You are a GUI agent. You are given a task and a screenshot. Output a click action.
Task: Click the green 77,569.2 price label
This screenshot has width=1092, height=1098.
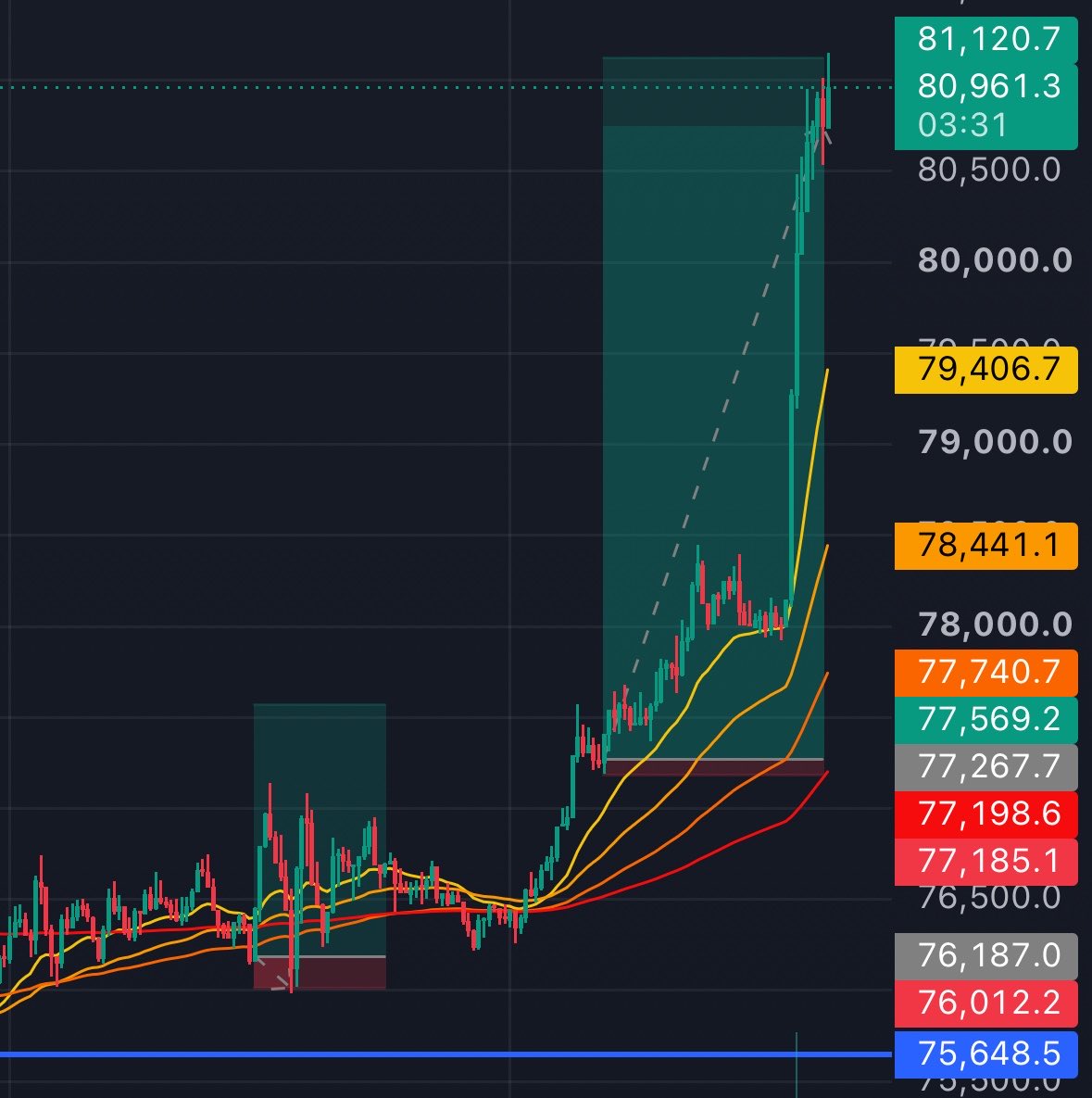[x=985, y=720]
